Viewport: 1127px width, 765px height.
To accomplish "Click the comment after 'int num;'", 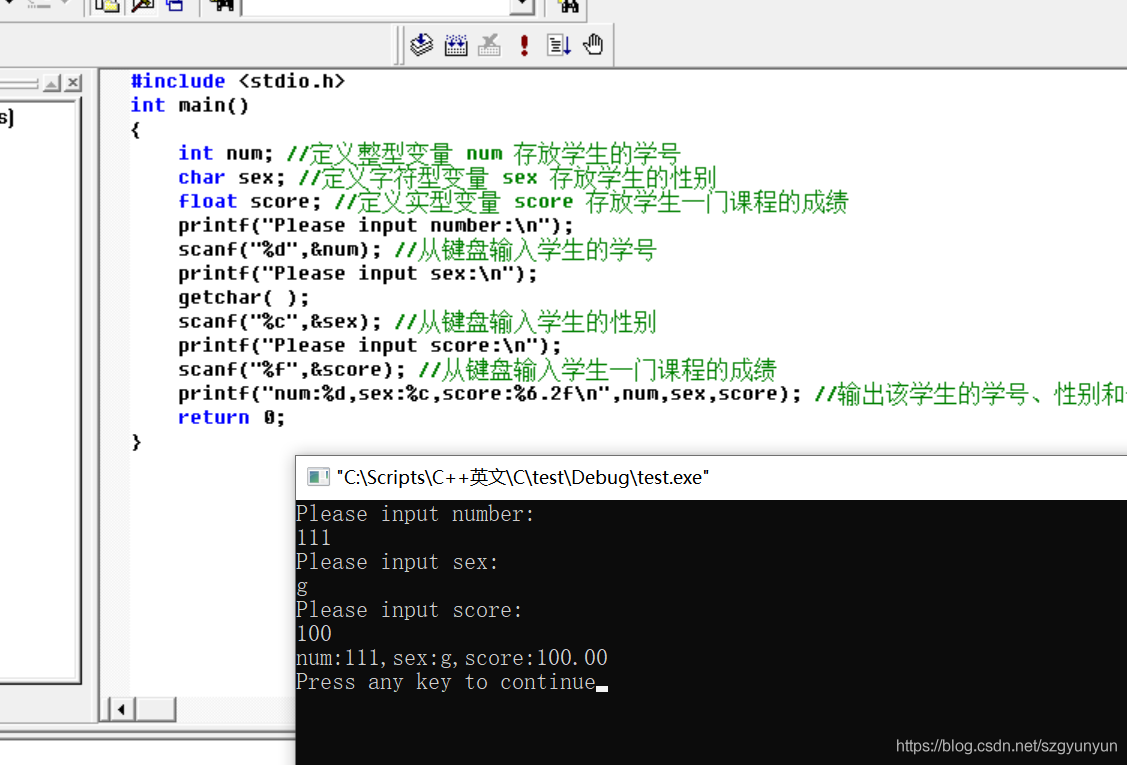I will [483, 154].
